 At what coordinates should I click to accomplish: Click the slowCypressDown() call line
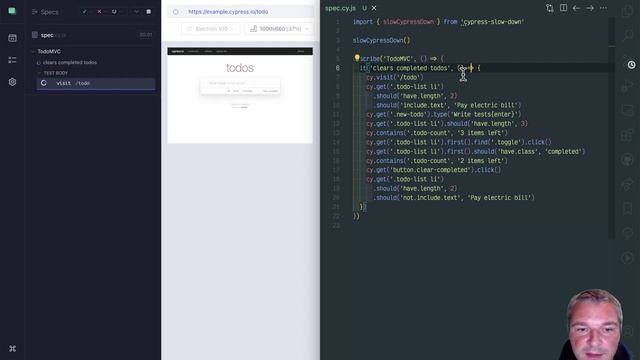coord(382,40)
